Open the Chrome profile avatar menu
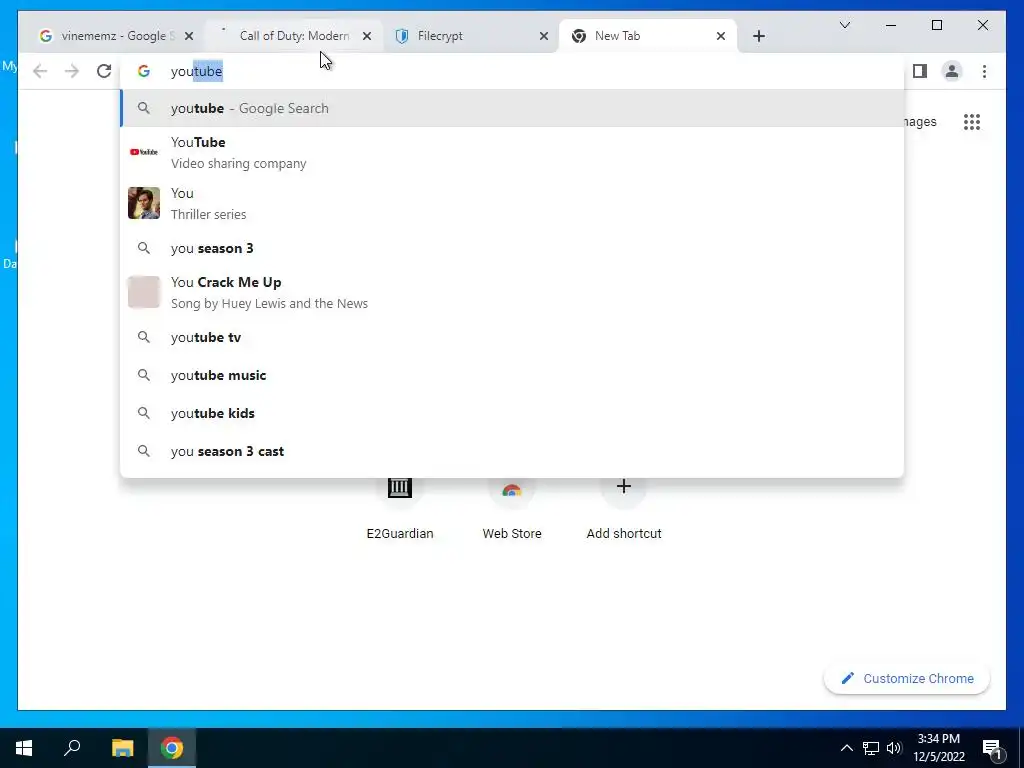 click(952, 71)
